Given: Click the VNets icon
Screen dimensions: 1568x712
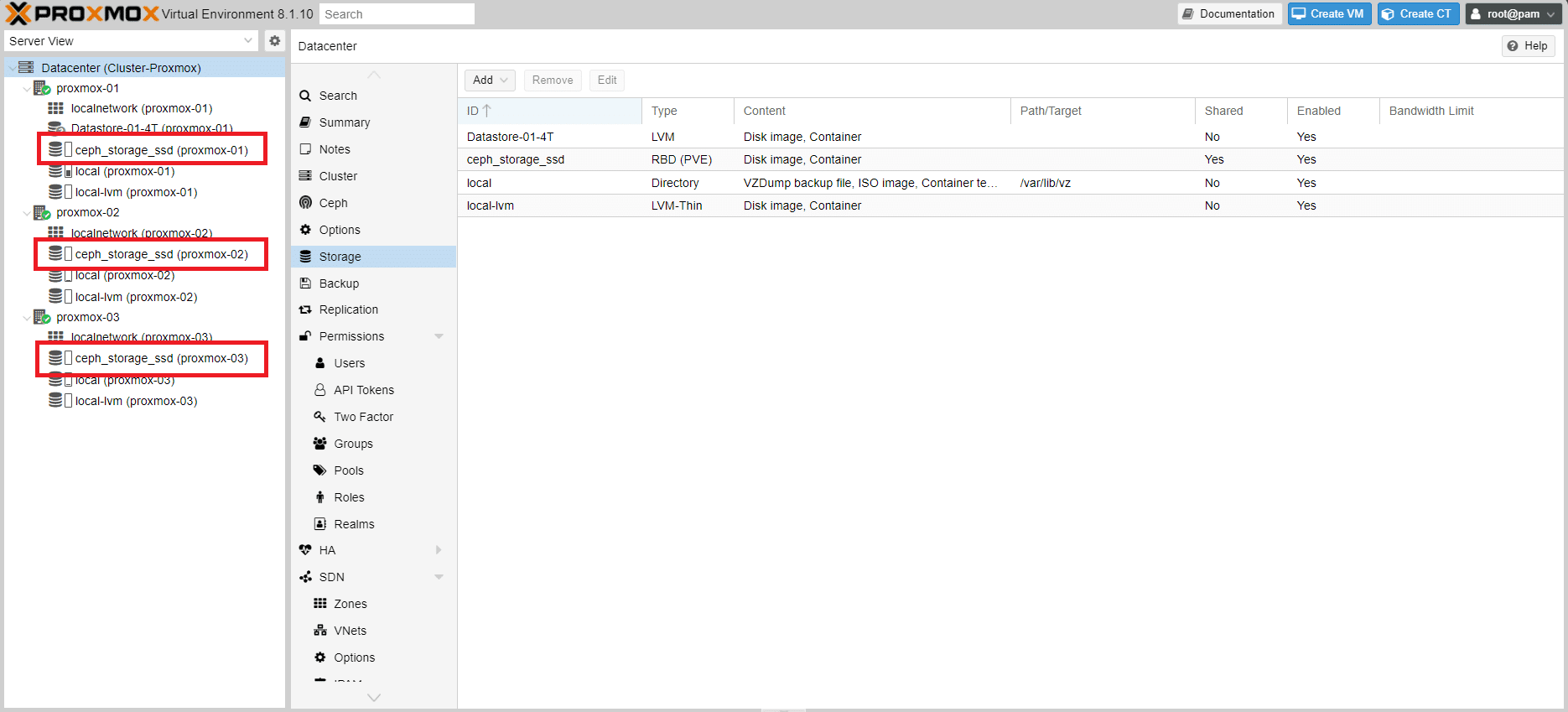Looking at the screenshot, I should pos(319,631).
